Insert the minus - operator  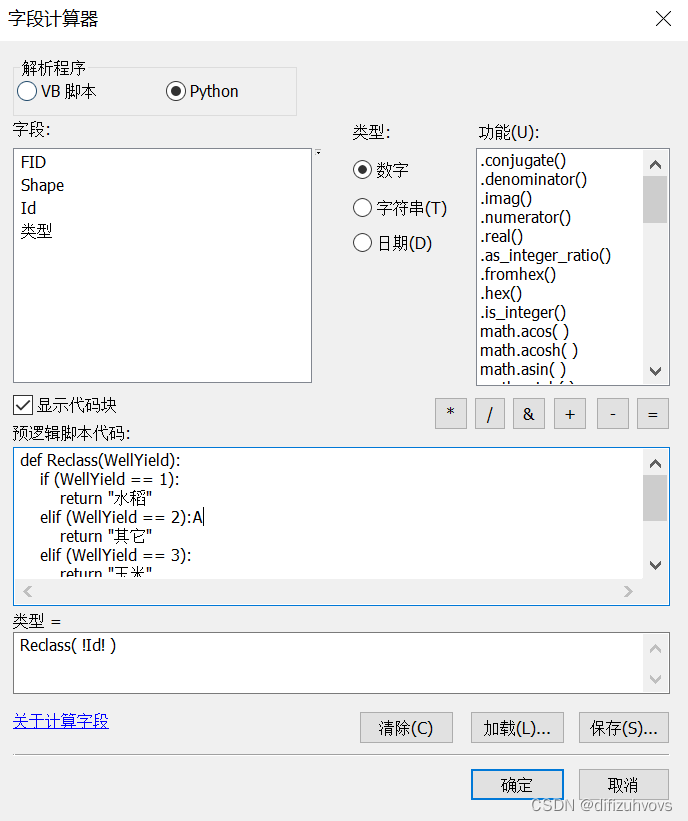613,414
